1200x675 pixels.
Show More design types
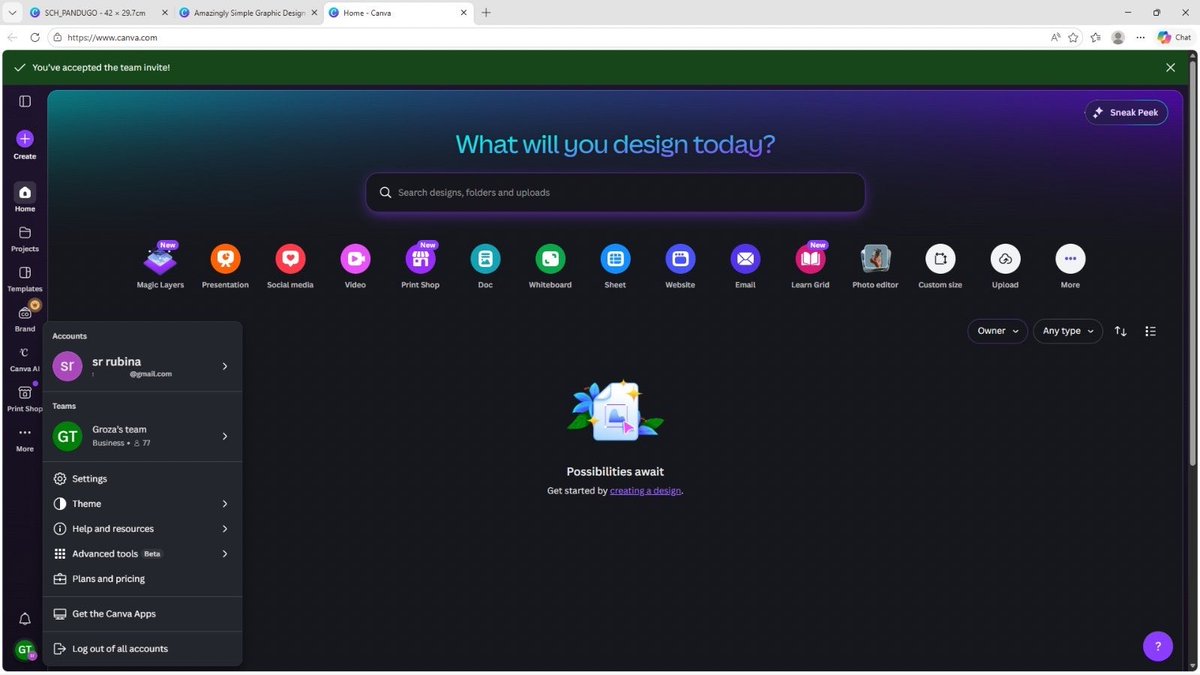click(1070, 266)
